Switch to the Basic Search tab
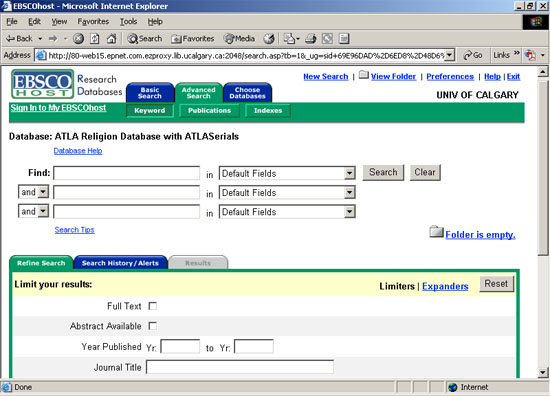This screenshot has height=396, width=550. (150, 93)
